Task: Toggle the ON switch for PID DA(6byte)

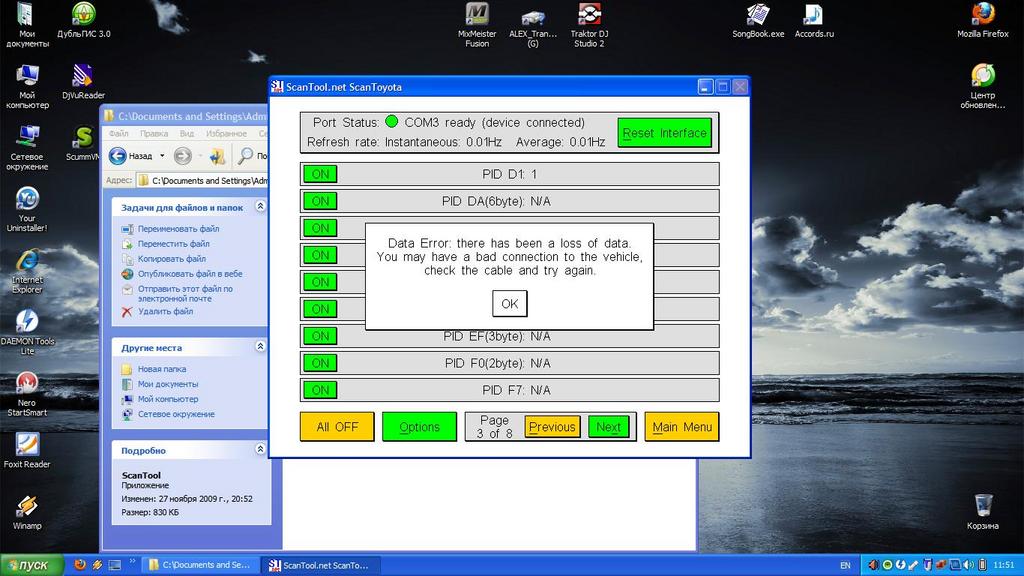Action: tap(320, 201)
